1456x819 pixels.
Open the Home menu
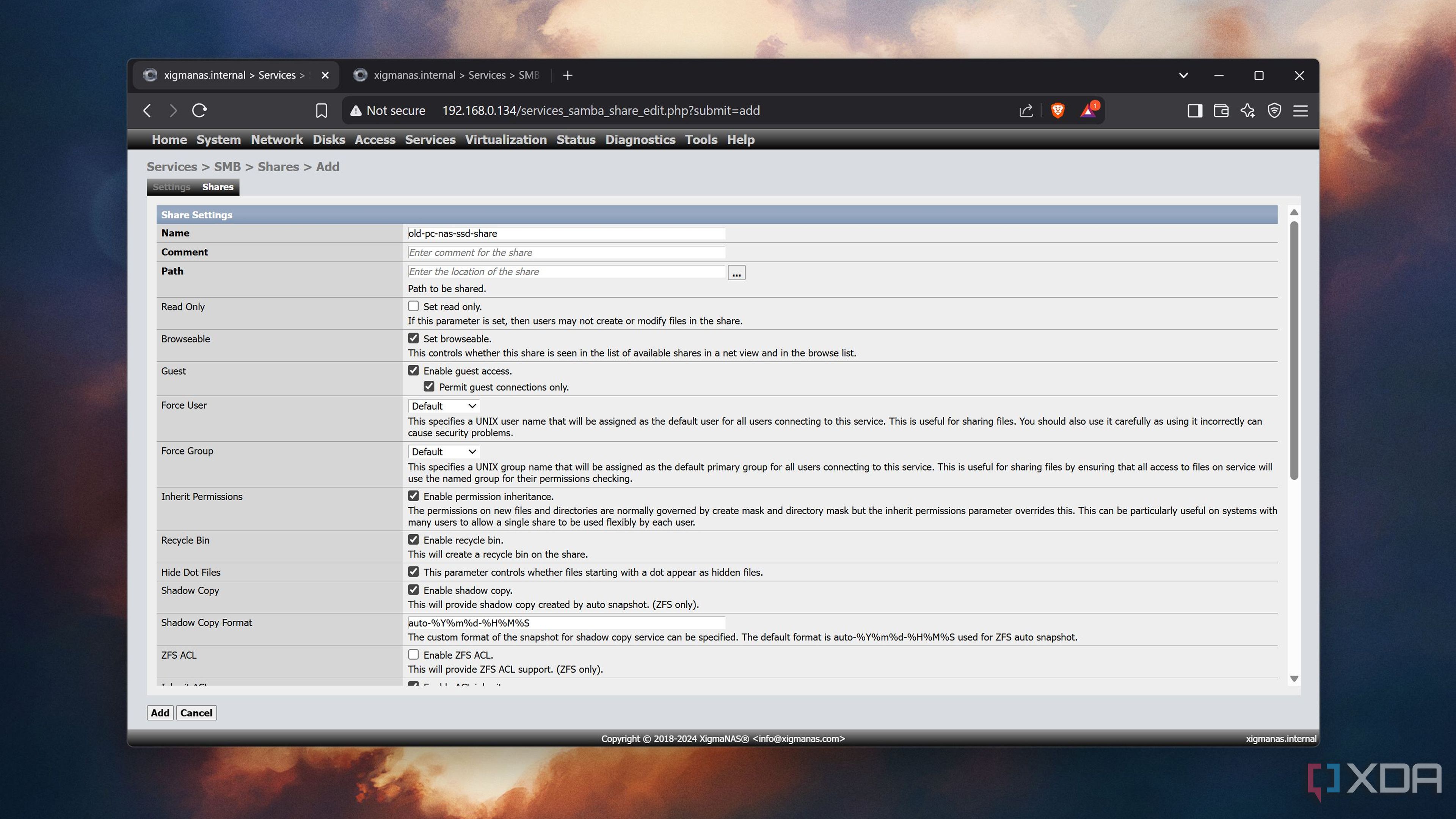point(169,140)
